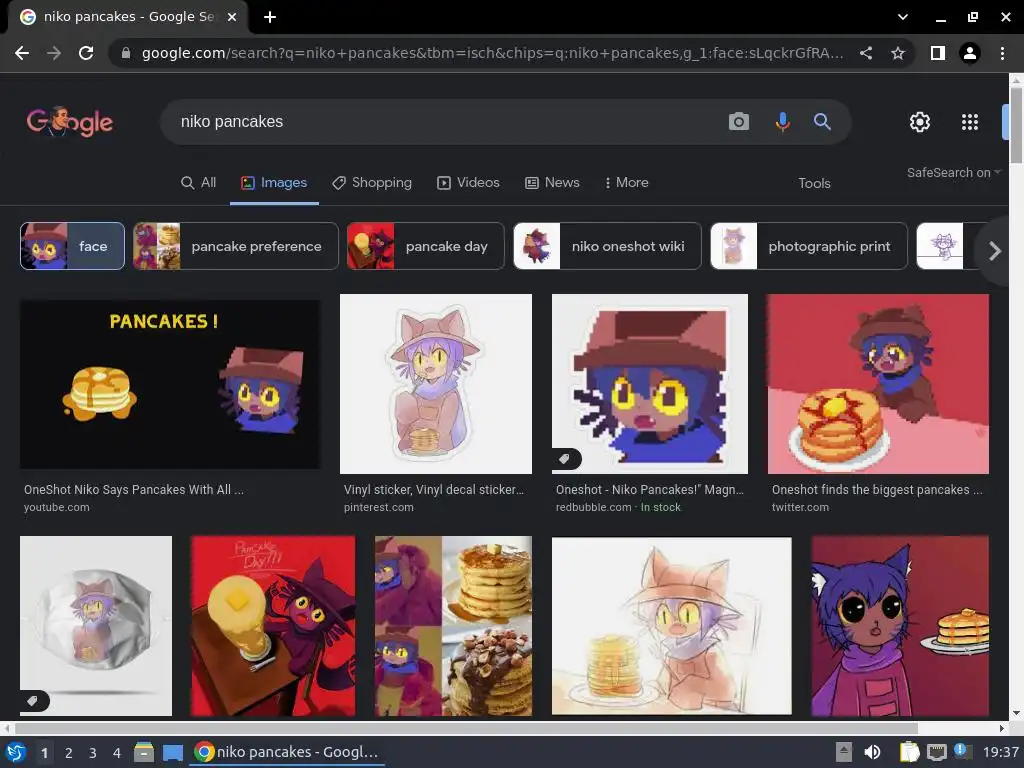The height and width of the screenshot is (768, 1024).
Task: Open the watercolor Niko pancakes sketch
Action: point(671,626)
